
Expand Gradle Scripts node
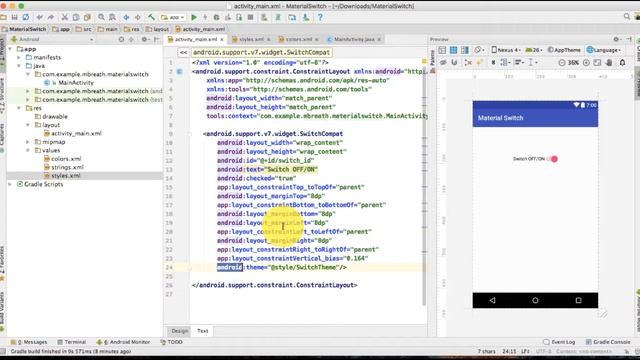(x=10, y=184)
